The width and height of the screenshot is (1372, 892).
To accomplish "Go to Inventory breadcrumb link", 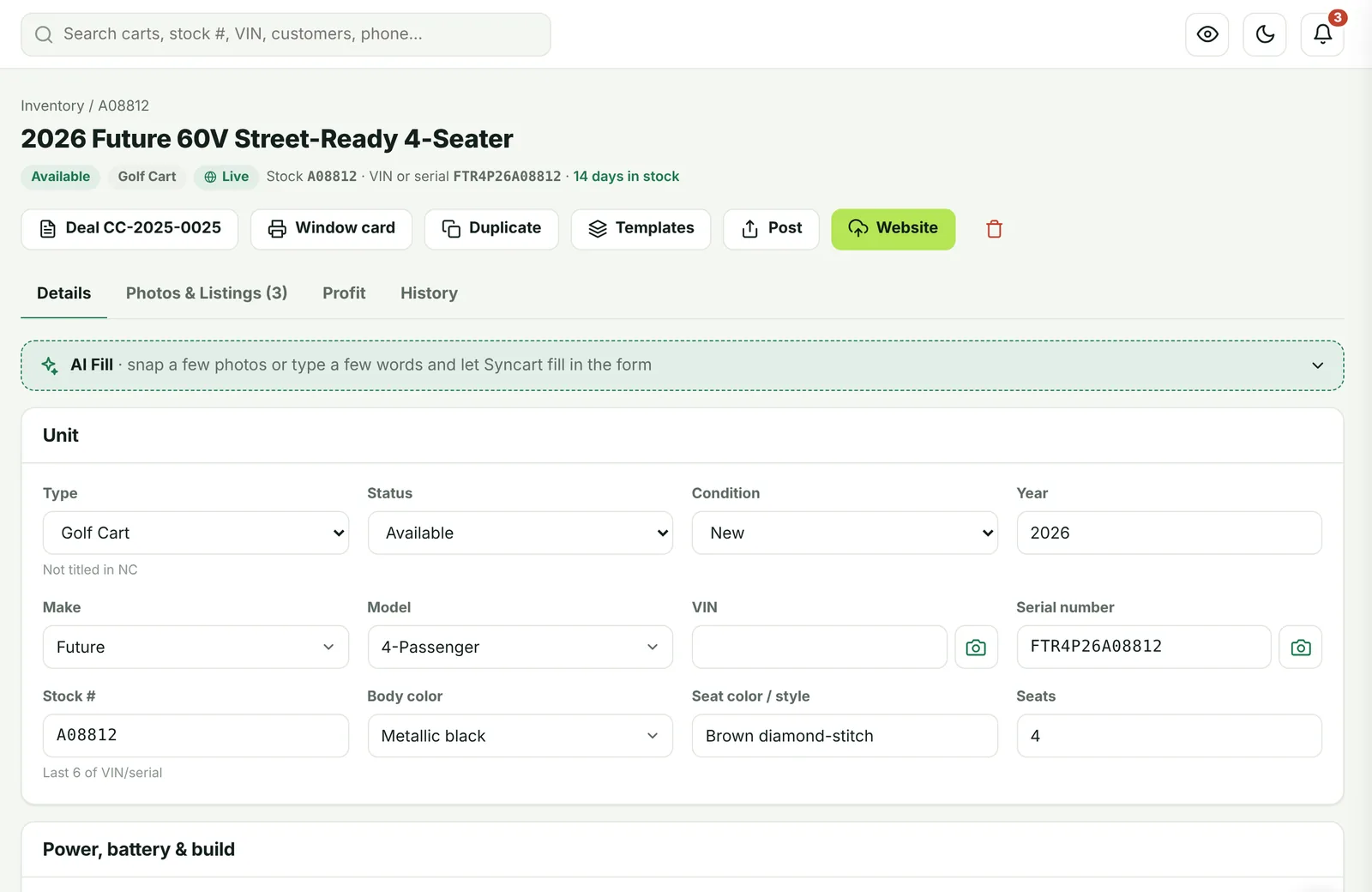I will click(x=52, y=105).
